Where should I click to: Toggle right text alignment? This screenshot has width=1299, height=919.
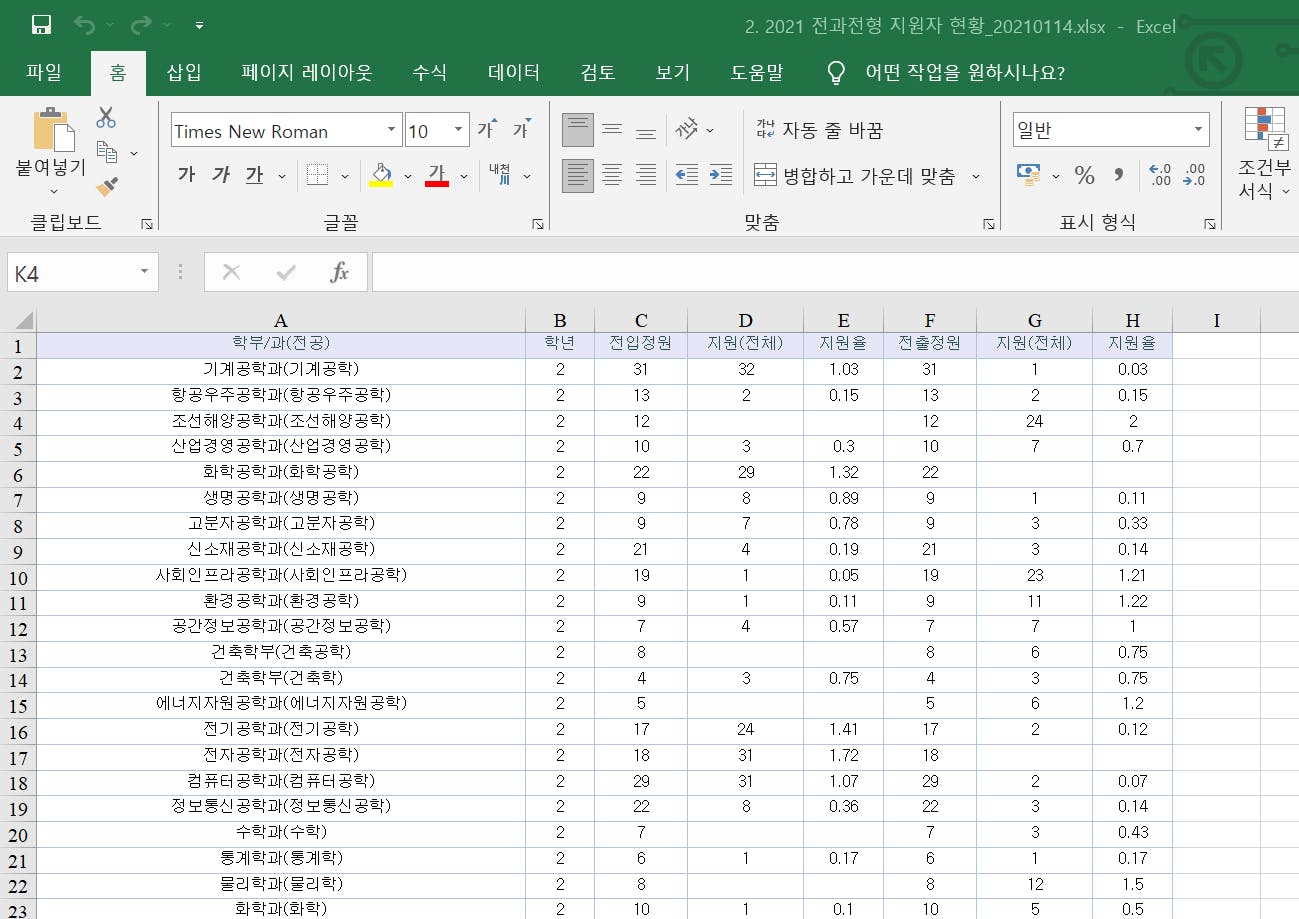(646, 176)
